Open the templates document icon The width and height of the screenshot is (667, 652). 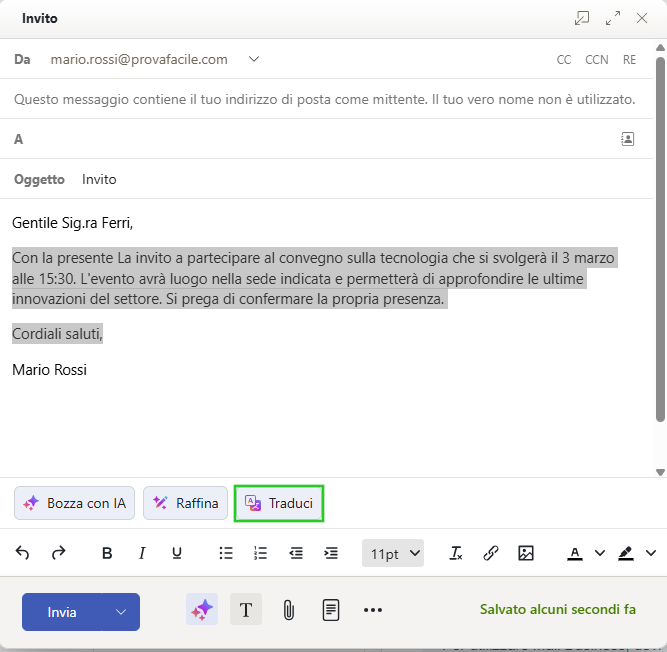330,610
